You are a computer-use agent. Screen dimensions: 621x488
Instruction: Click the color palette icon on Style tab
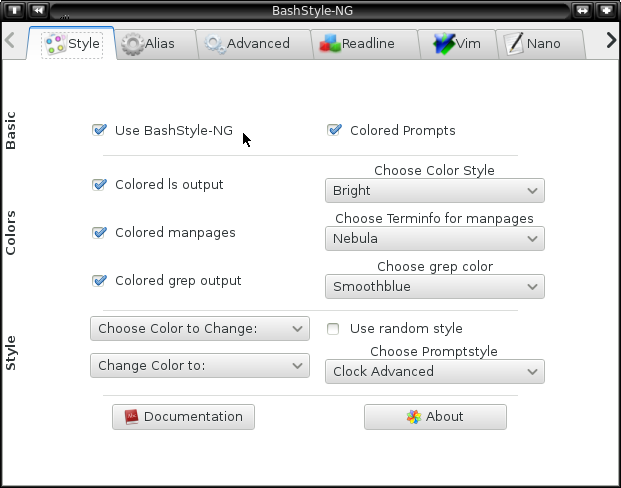(x=55, y=44)
